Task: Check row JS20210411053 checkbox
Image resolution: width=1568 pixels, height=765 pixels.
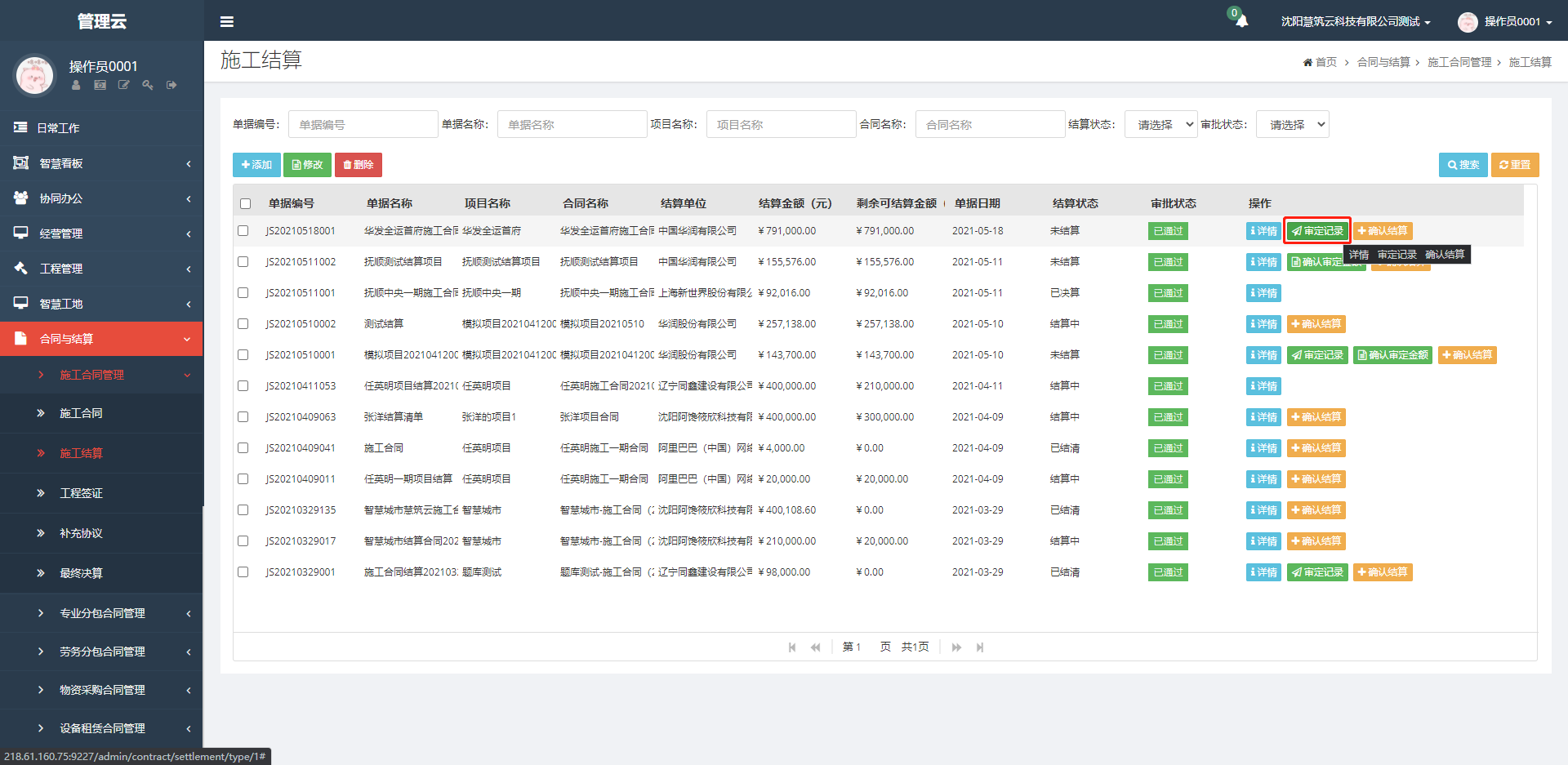Action: click(243, 386)
